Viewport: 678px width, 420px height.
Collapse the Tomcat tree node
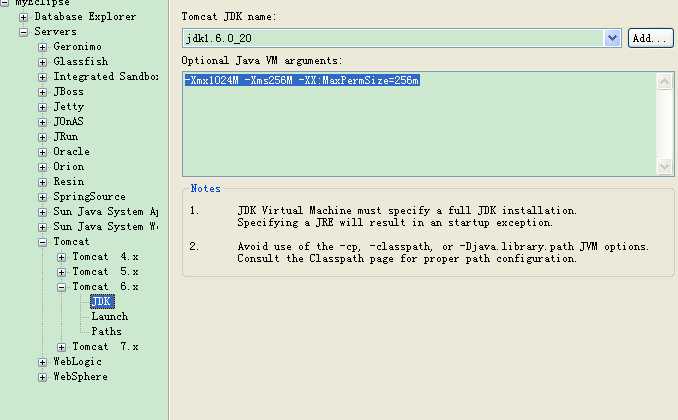[x=42, y=242]
